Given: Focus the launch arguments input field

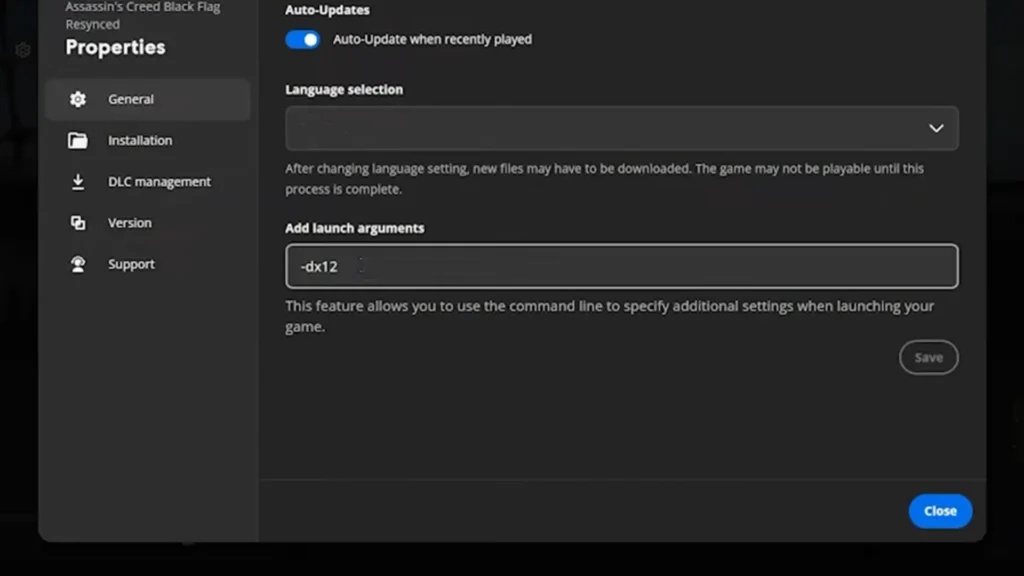Looking at the screenshot, I should [622, 266].
